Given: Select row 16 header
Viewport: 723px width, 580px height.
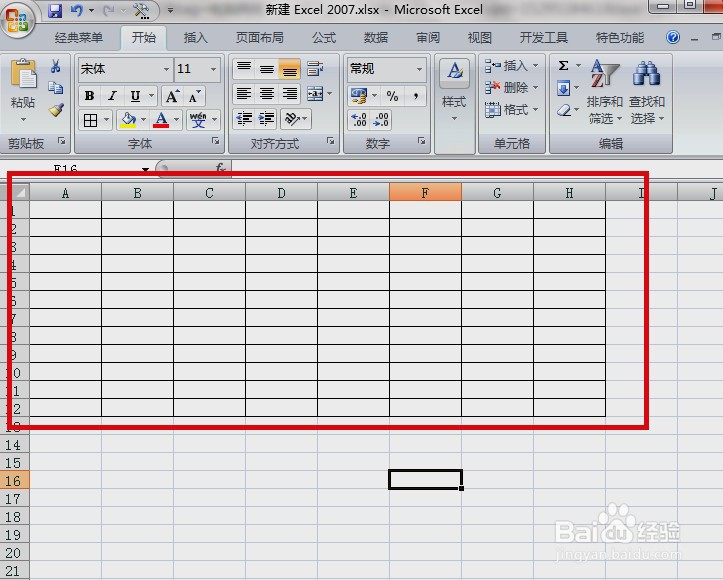Looking at the screenshot, I should click(x=14, y=481).
